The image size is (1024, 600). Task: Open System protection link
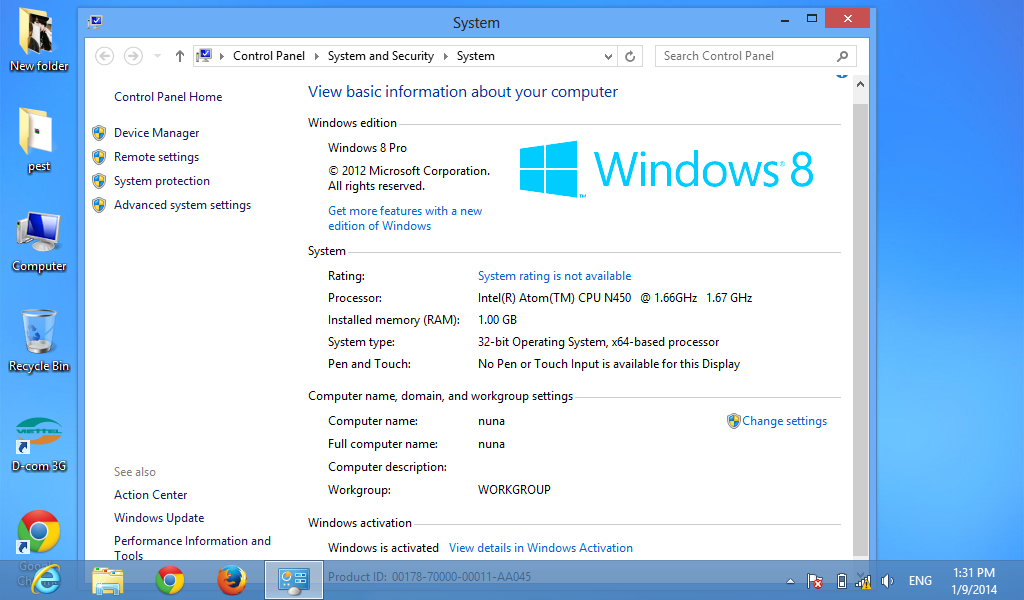click(x=161, y=181)
